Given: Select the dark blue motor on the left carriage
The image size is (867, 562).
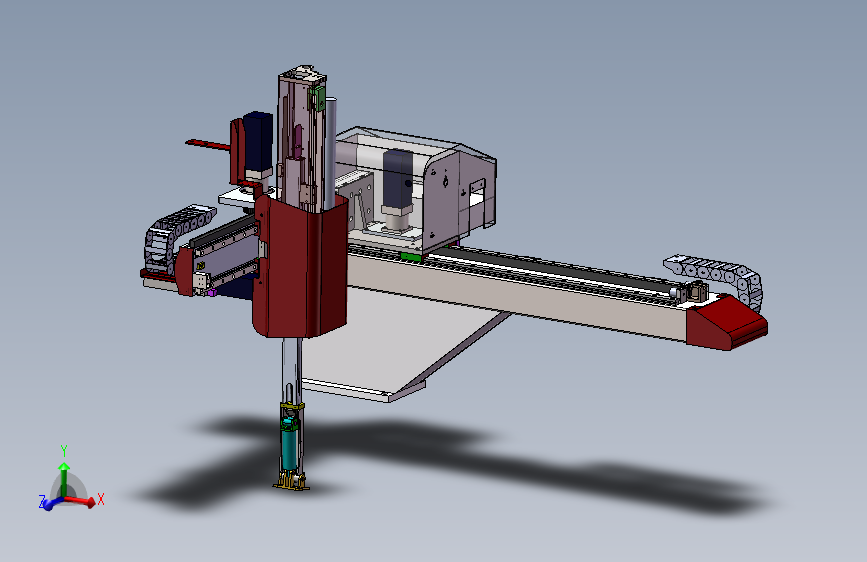Looking at the screenshot, I should 258,142.
